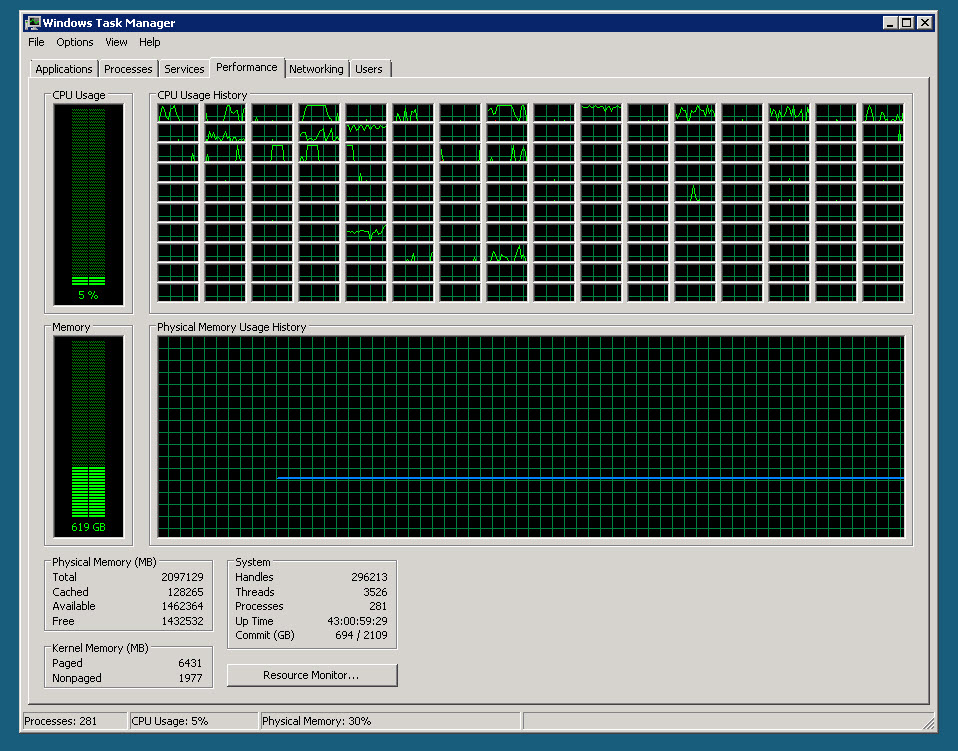Click the resize grip in the window corner
The width and height of the screenshot is (958, 751).
pyautogui.click(x=929, y=724)
